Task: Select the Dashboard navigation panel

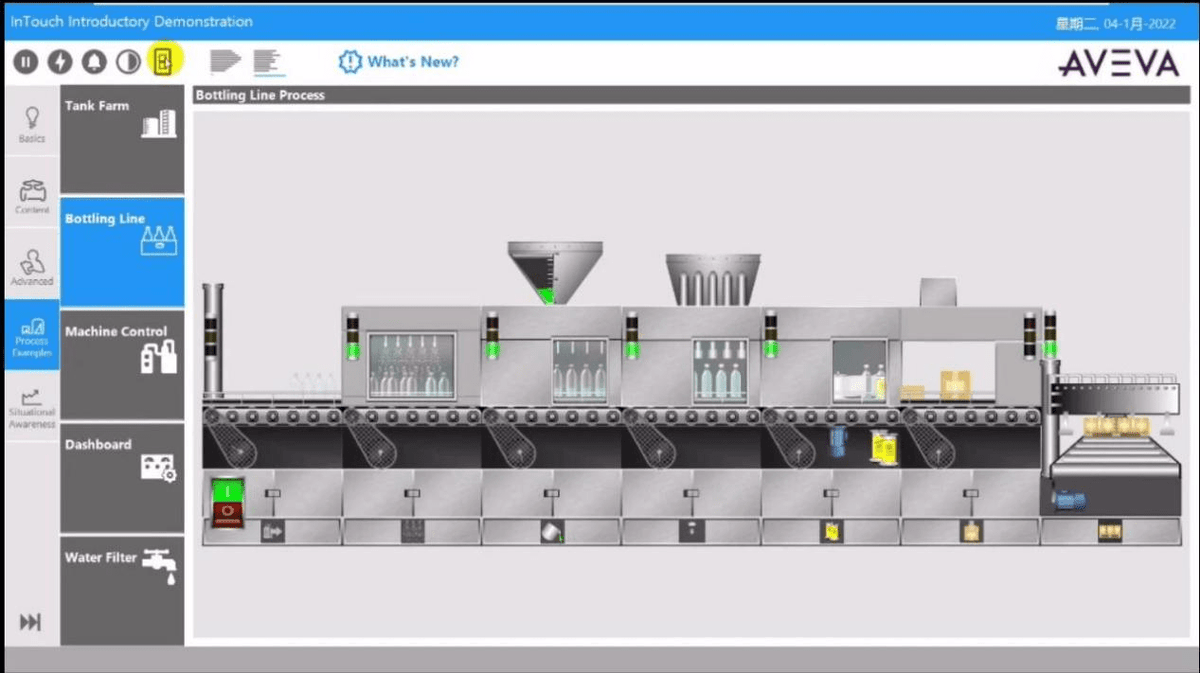Action: click(x=122, y=477)
